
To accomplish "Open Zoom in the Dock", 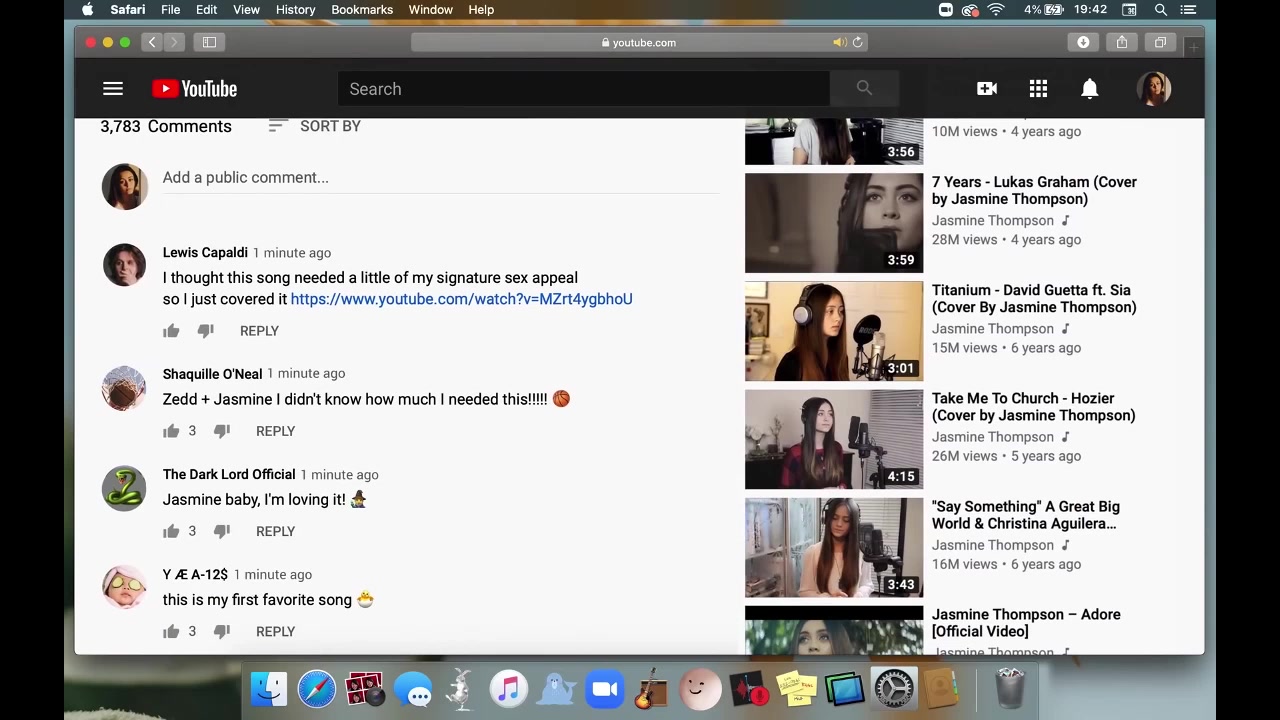I will pyautogui.click(x=604, y=689).
